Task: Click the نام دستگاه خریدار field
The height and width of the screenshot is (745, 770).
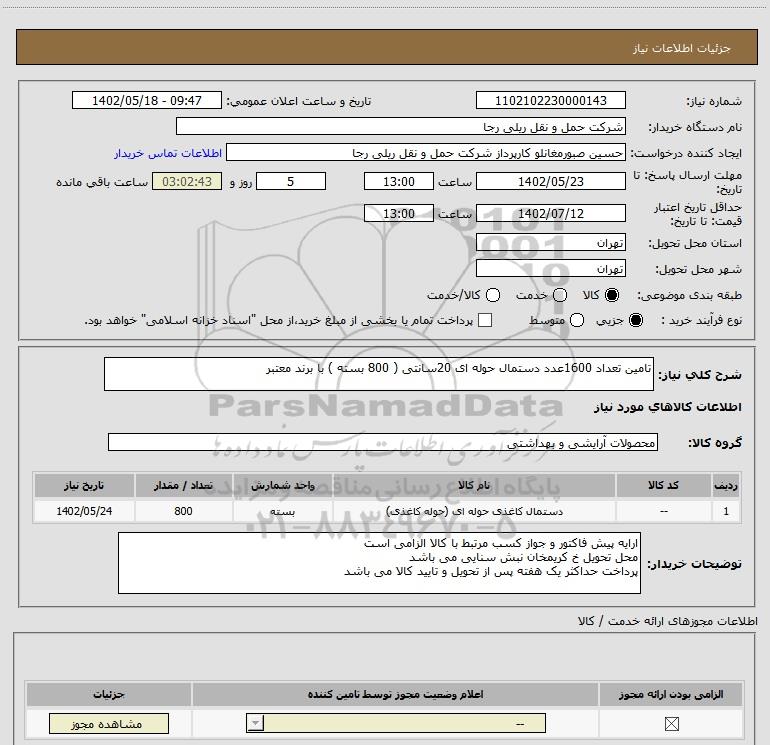Action: click(x=401, y=126)
